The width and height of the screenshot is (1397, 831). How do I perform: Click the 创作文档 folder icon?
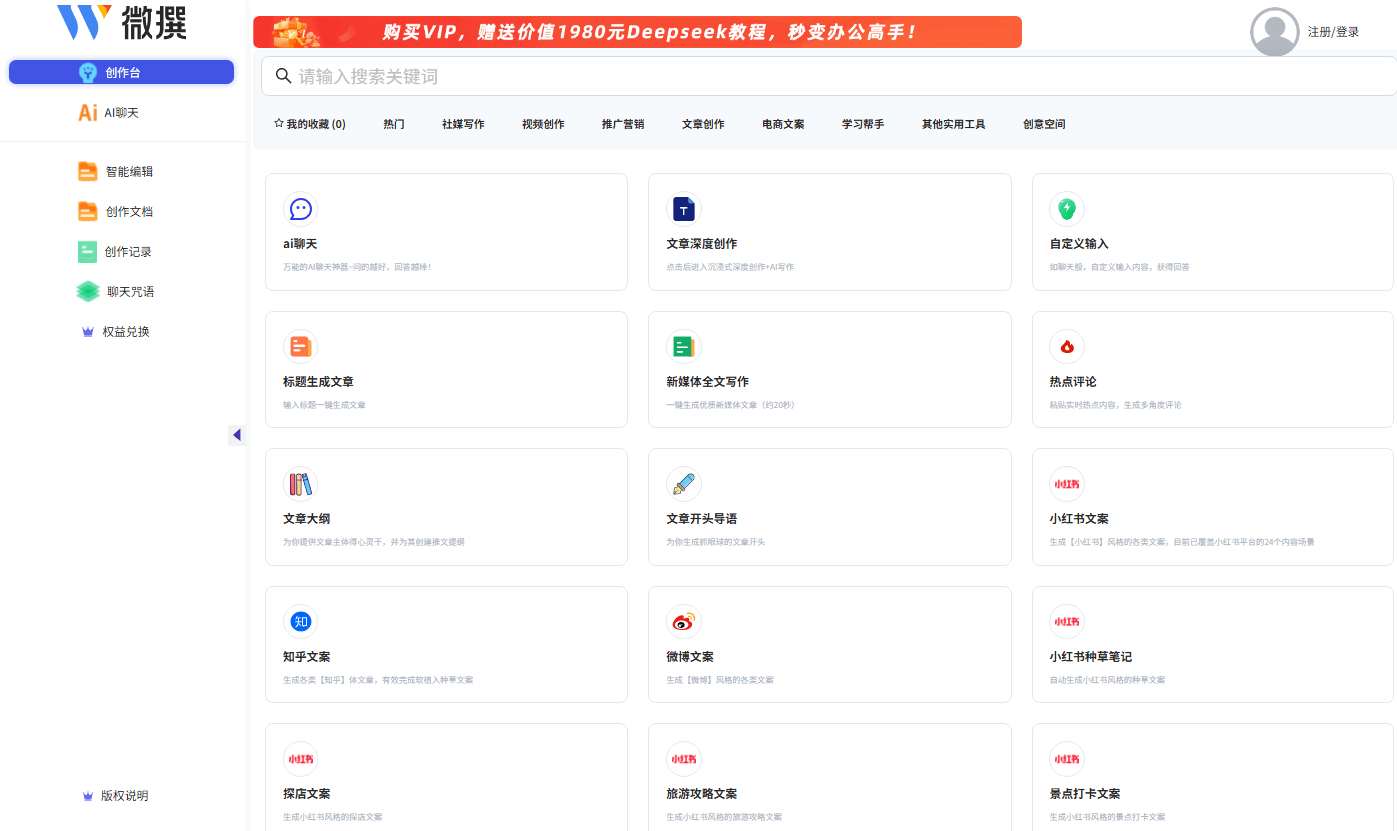pyautogui.click(x=88, y=212)
